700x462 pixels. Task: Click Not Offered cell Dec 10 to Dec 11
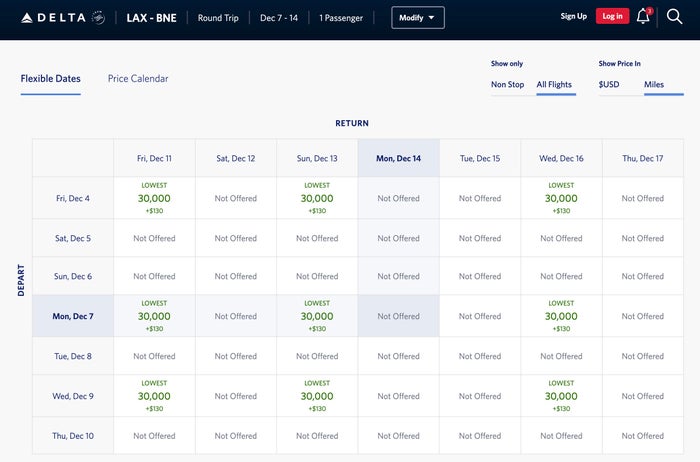tap(154, 436)
